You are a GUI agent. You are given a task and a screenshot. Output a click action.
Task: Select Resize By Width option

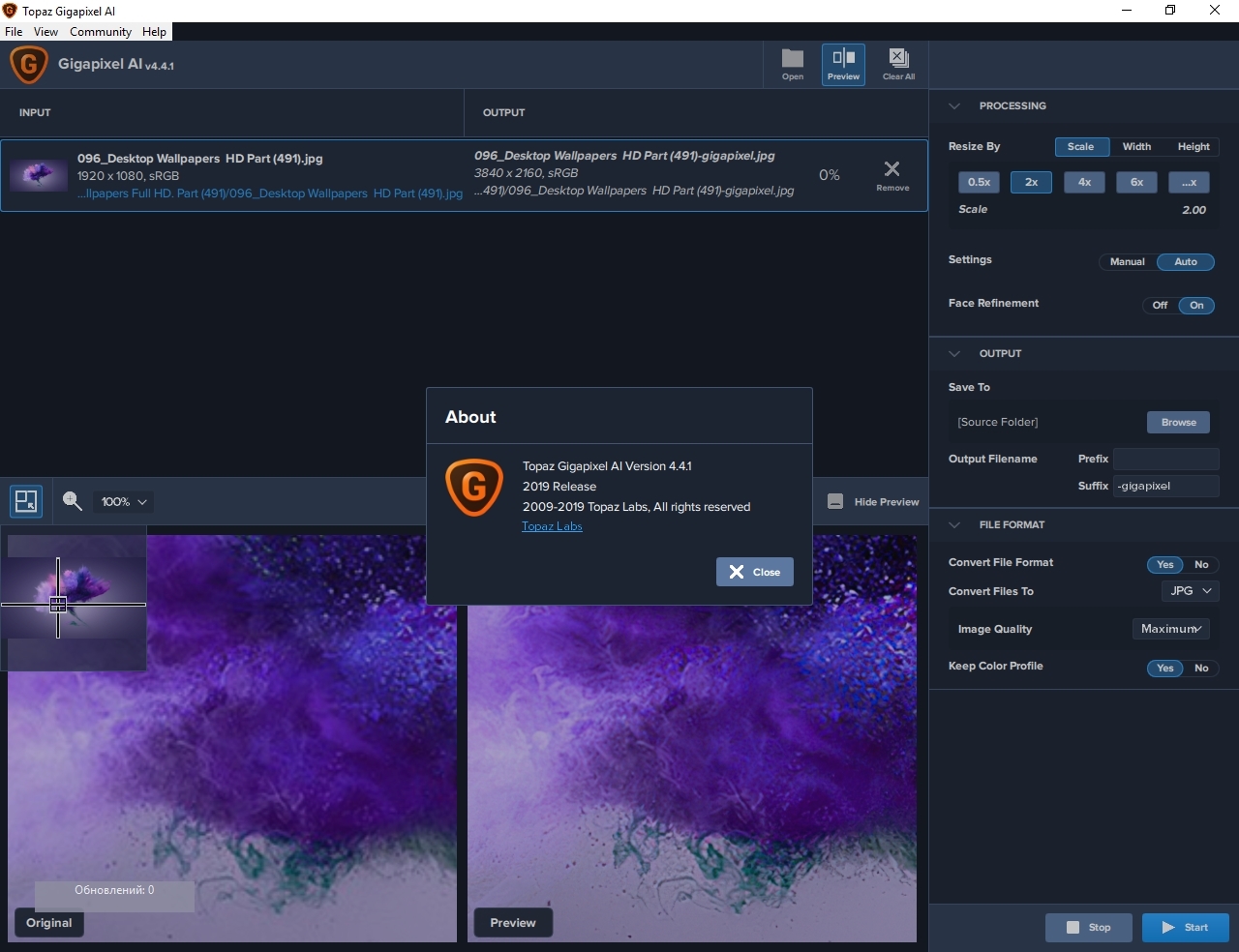pos(1136,147)
